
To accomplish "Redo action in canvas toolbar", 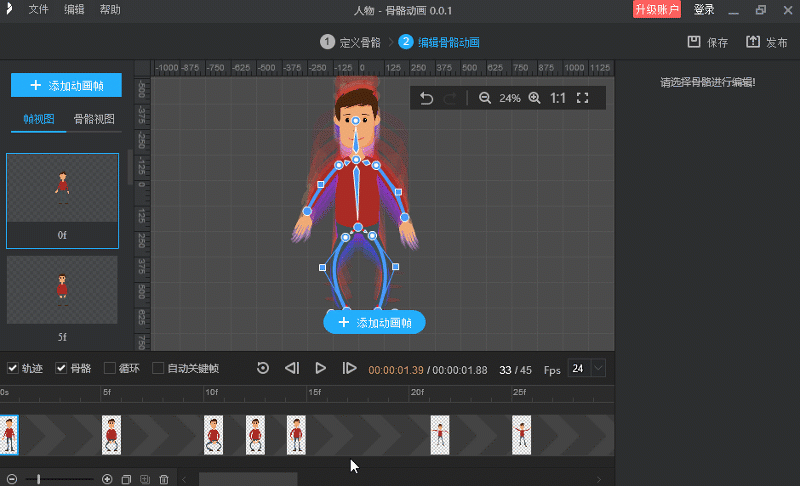I will point(450,98).
